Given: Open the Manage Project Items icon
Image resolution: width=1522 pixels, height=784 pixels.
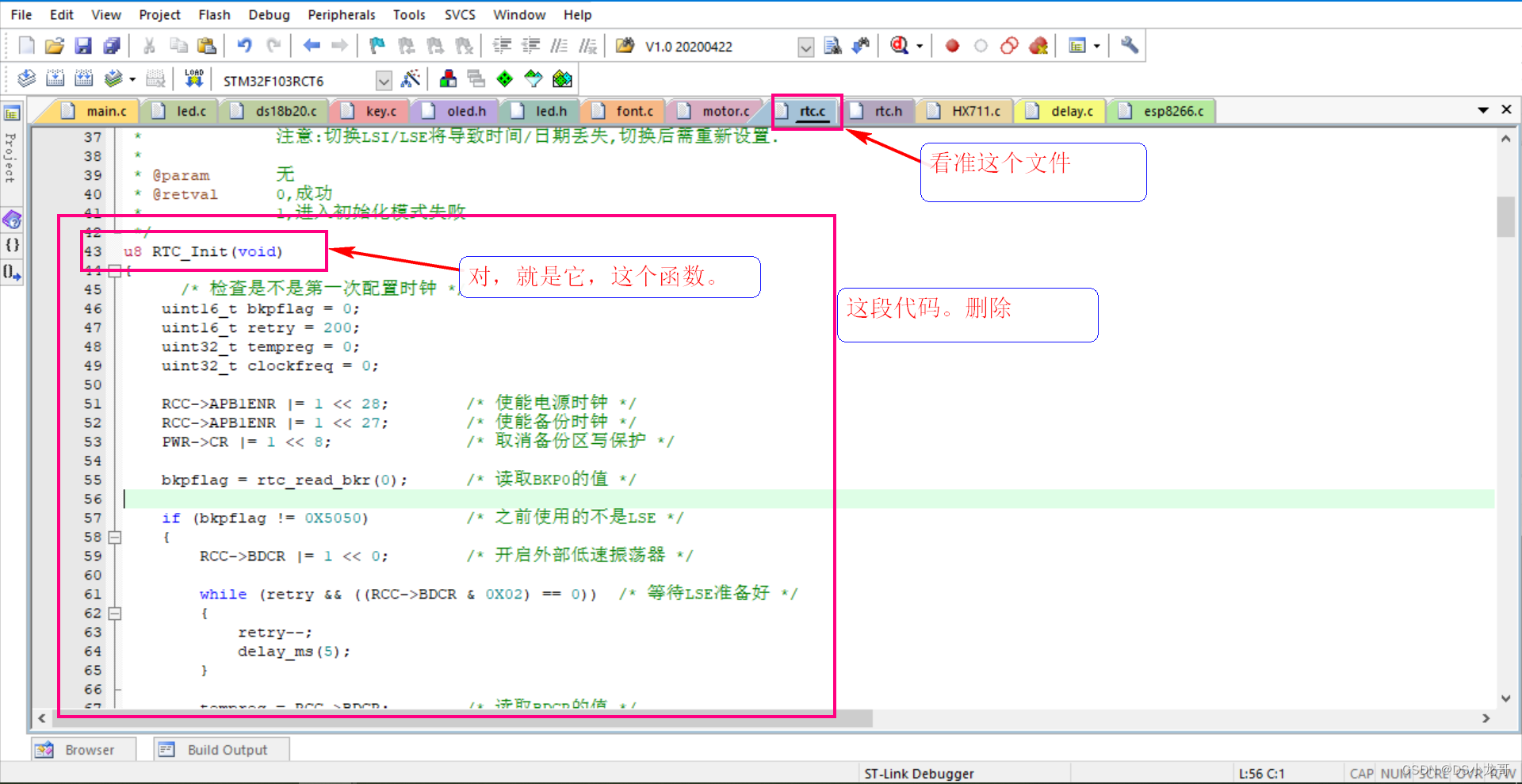Looking at the screenshot, I should [x=448, y=78].
